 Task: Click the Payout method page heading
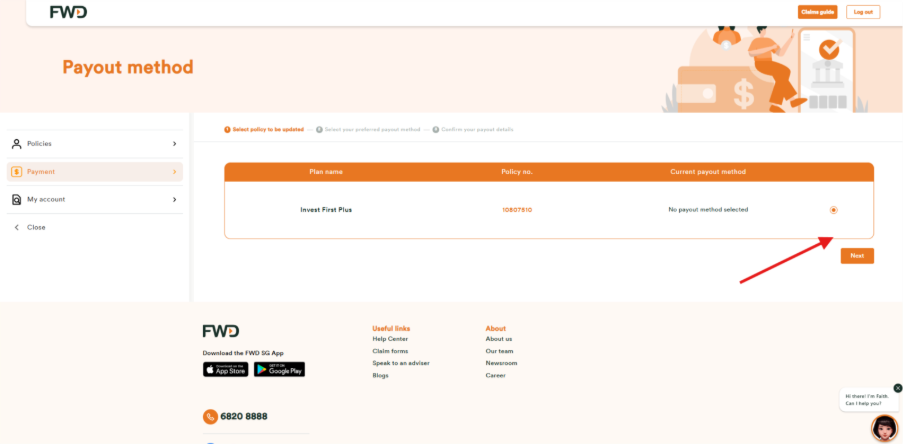128,67
